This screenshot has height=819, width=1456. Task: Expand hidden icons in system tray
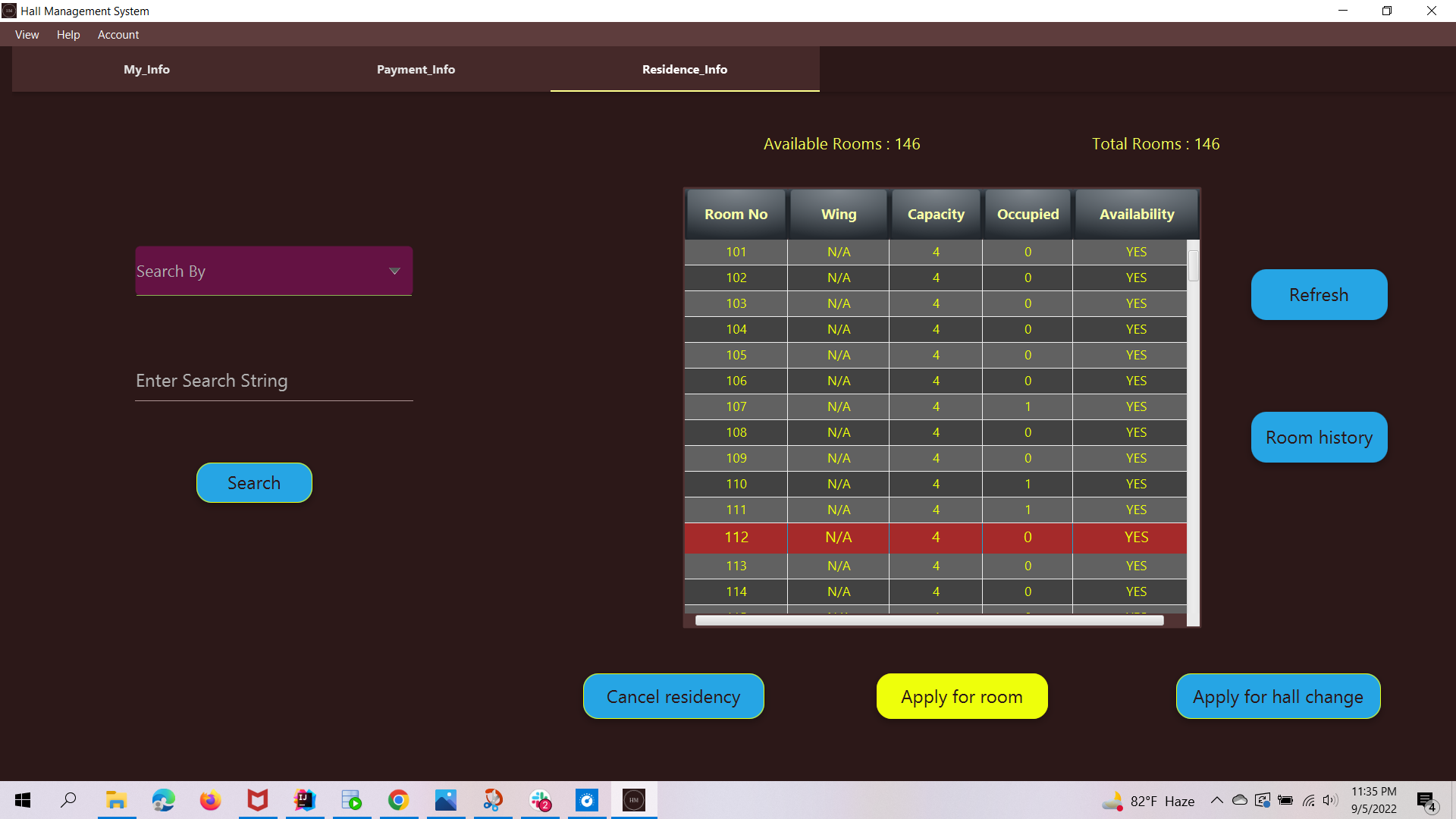[x=1216, y=800]
